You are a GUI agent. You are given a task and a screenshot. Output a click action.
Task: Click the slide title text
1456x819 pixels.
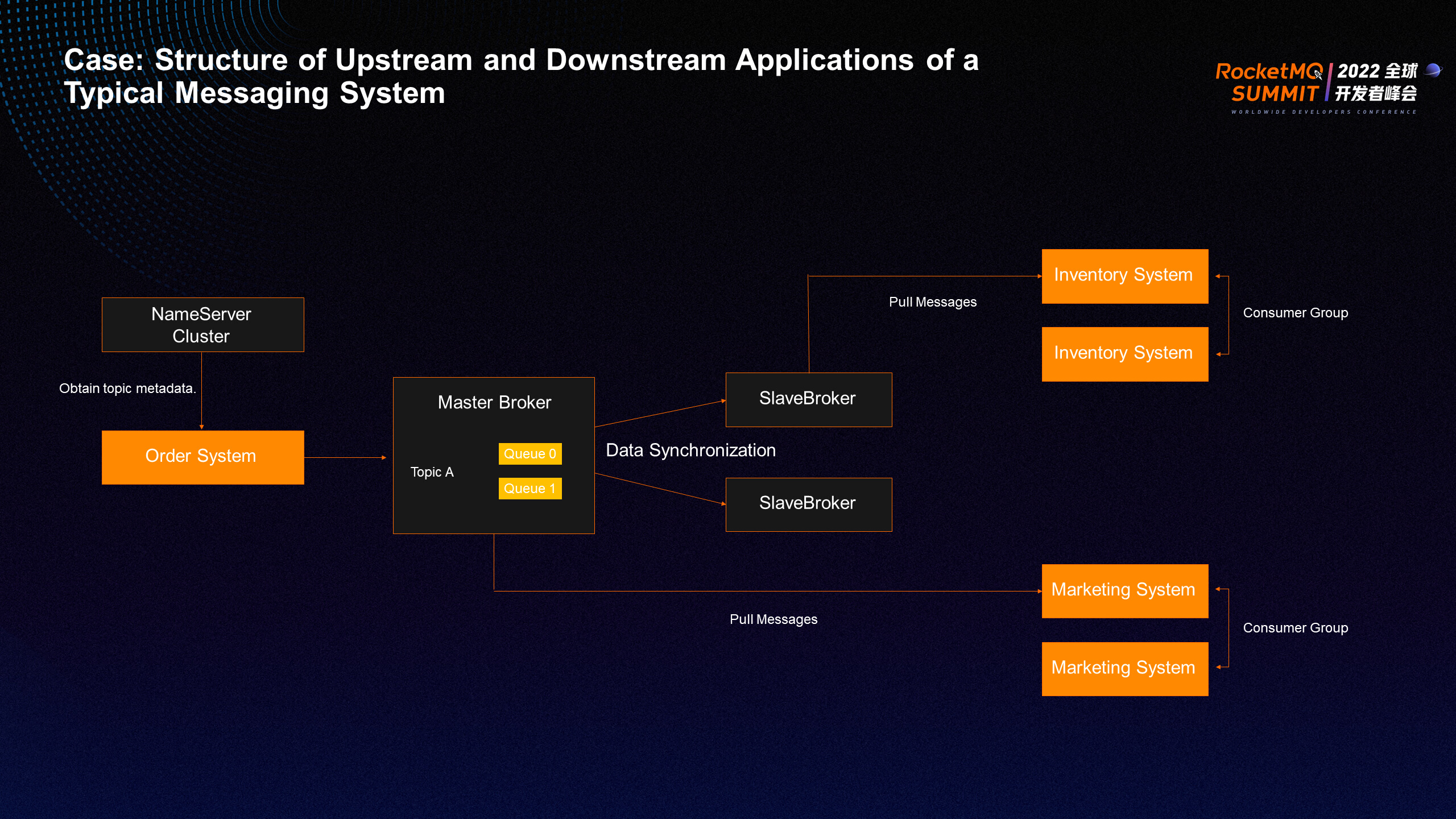(521, 76)
